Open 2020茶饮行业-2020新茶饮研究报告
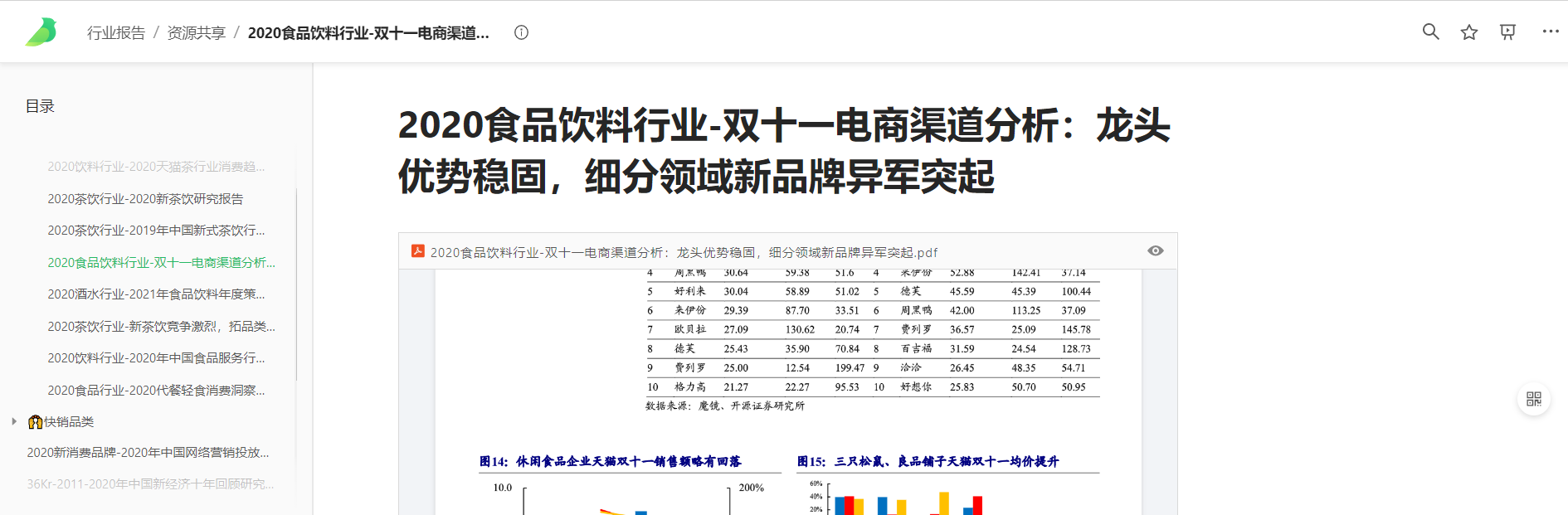 [145, 199]
